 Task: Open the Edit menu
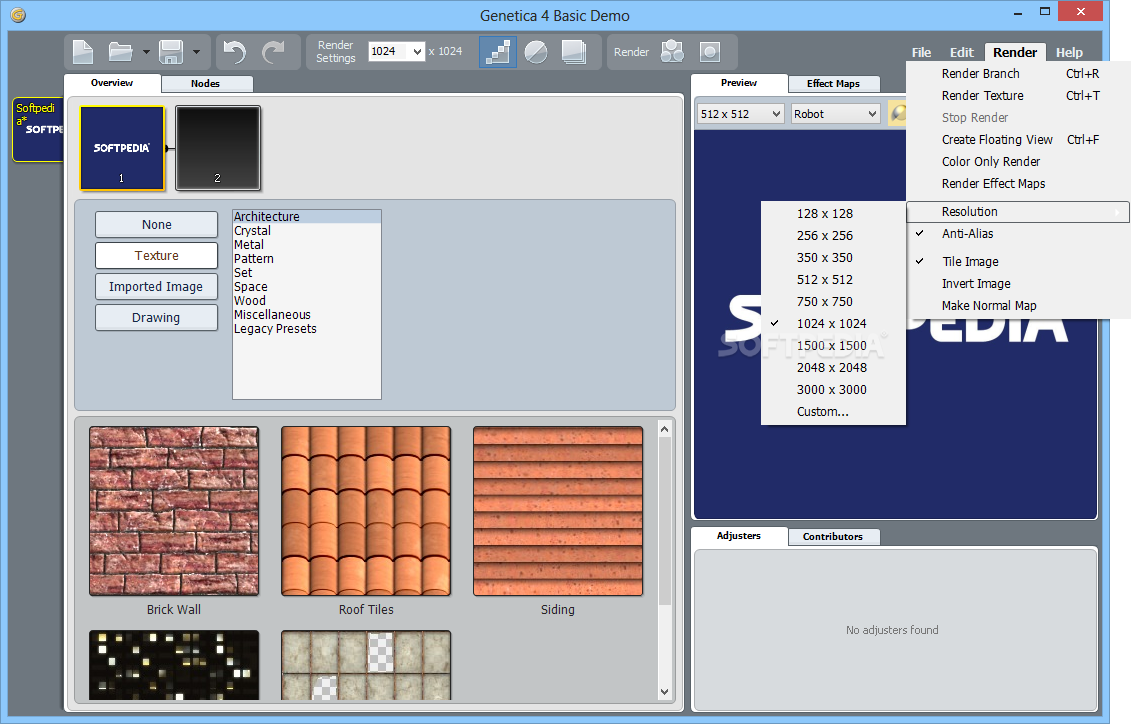click(961, 53)
